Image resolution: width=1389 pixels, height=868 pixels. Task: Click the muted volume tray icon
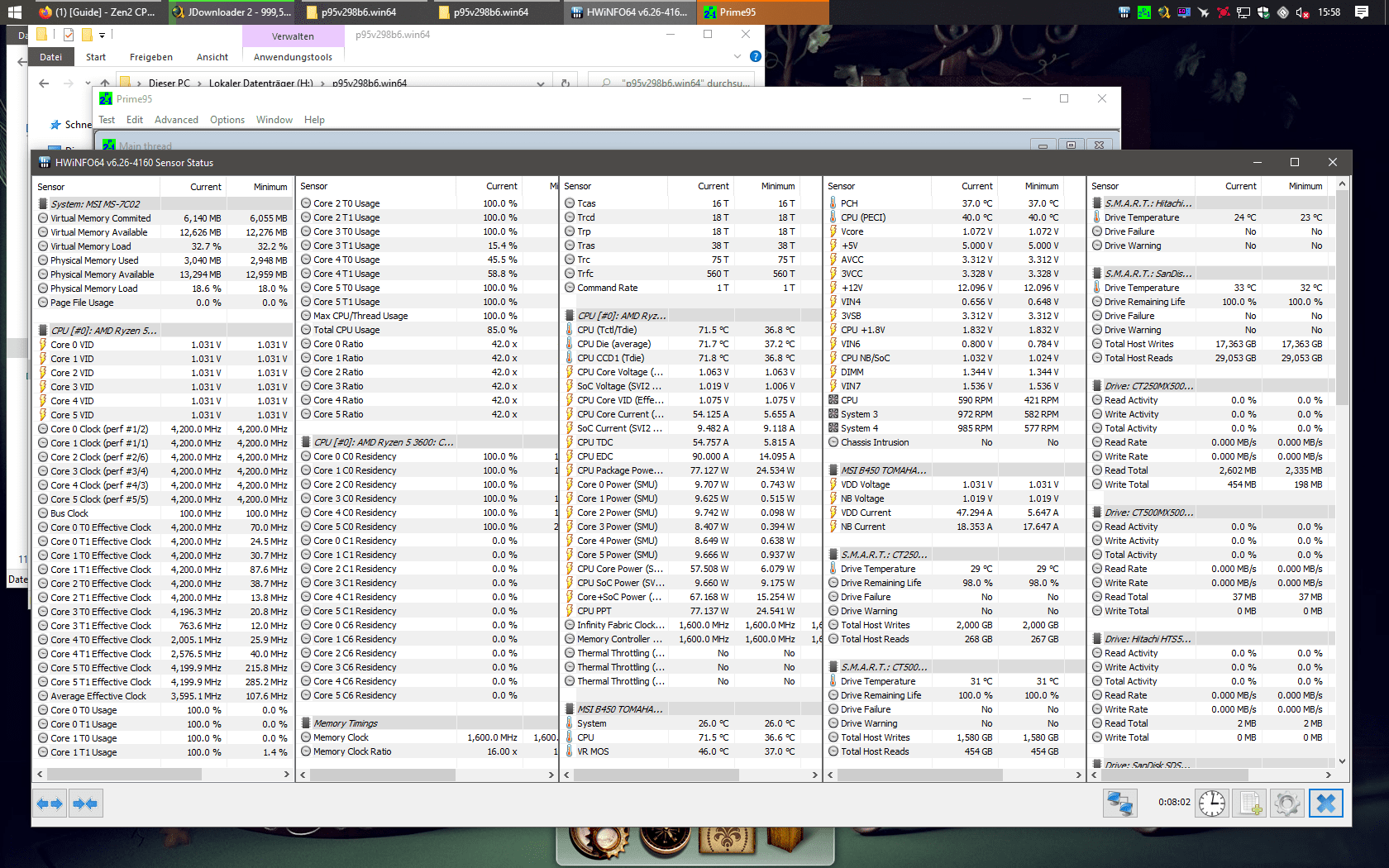pyautogui.click(x=1303, y=12)
